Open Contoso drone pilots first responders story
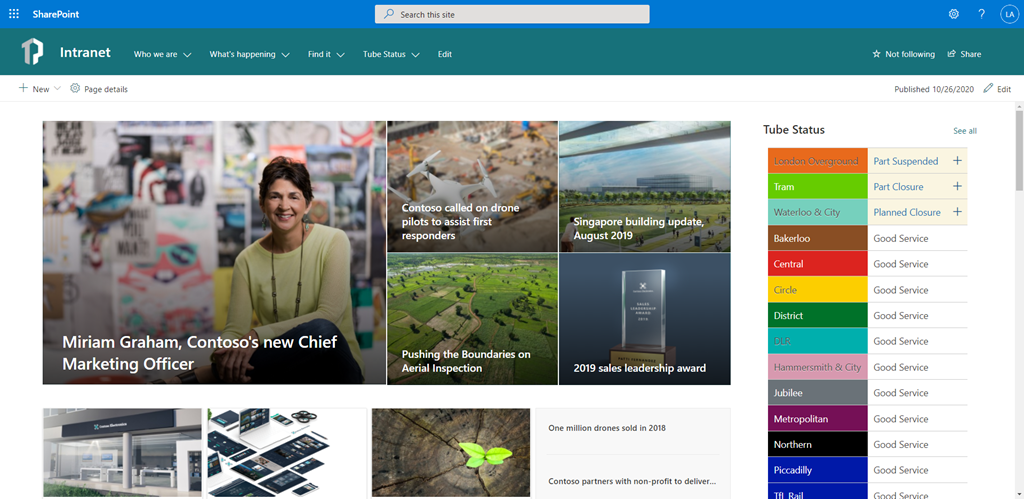Viewport: 1024px width, 500px height. [x=472, y=186]
